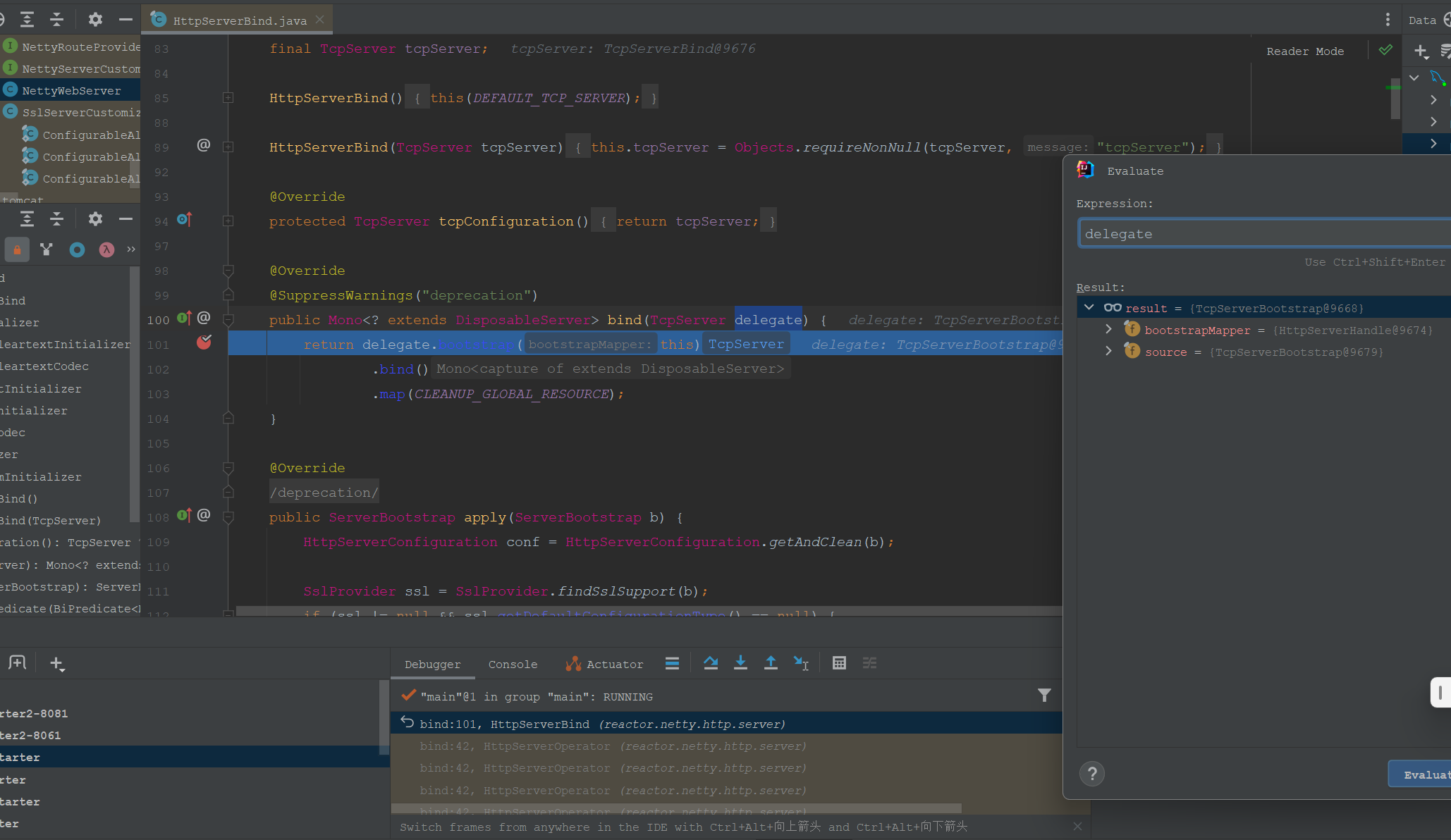This screenshot has width=1451, height=840.
Task: Click the Step Into icon
Action: 740,663
